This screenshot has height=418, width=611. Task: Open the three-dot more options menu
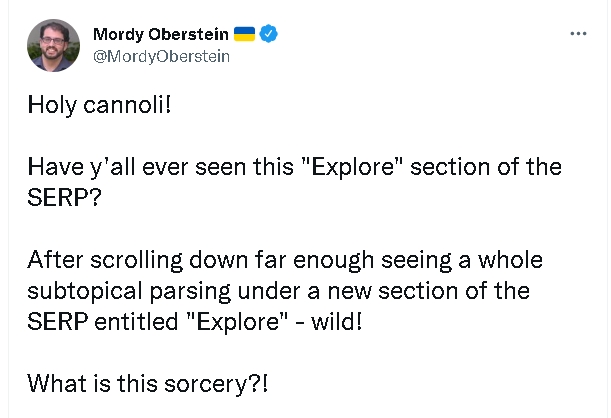coord(578,33)
